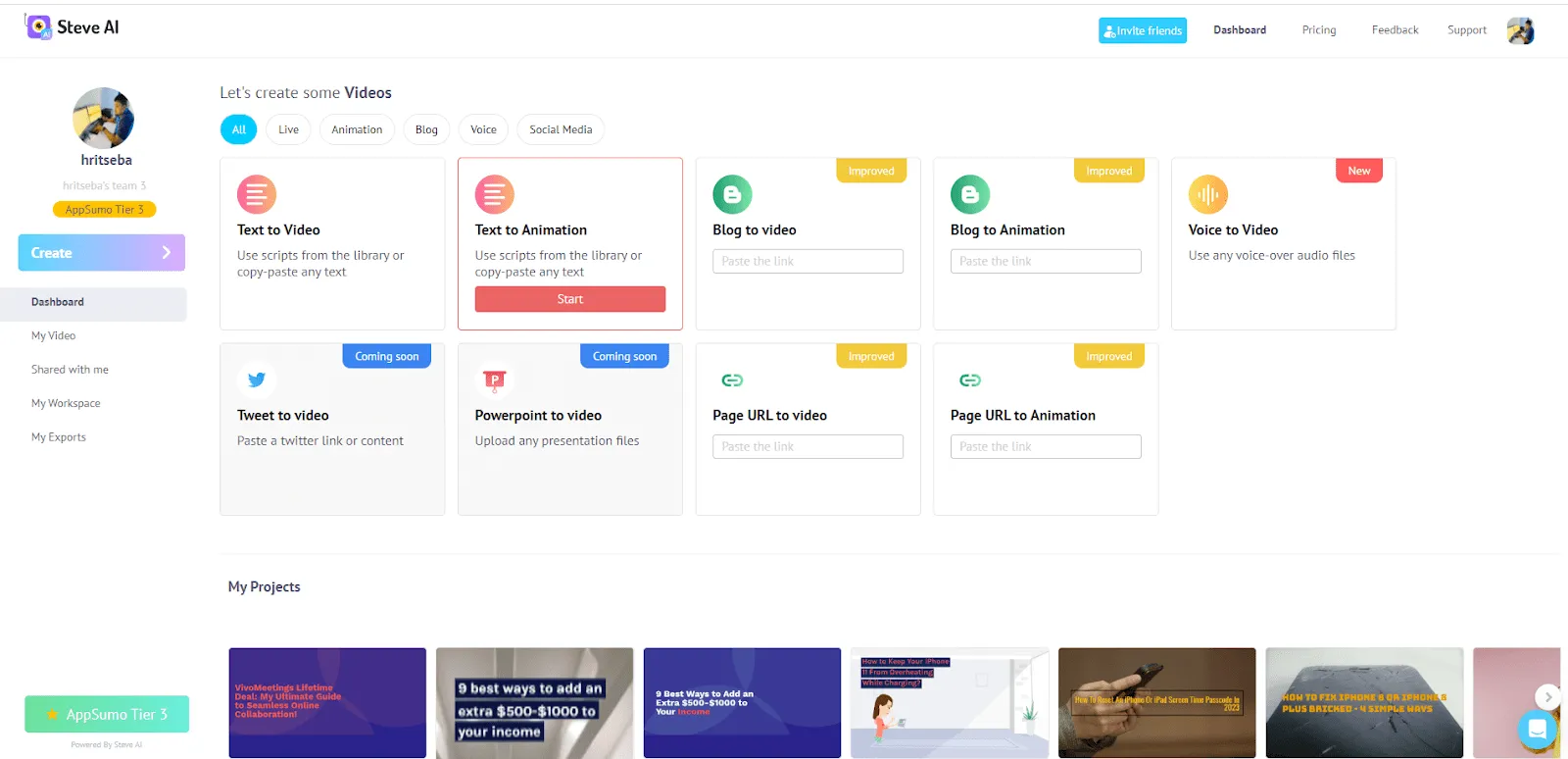Open the VivoMeetings Lifetime Deal project thumbnail
Screen dimensions: 1568x759
pos(327,703)
